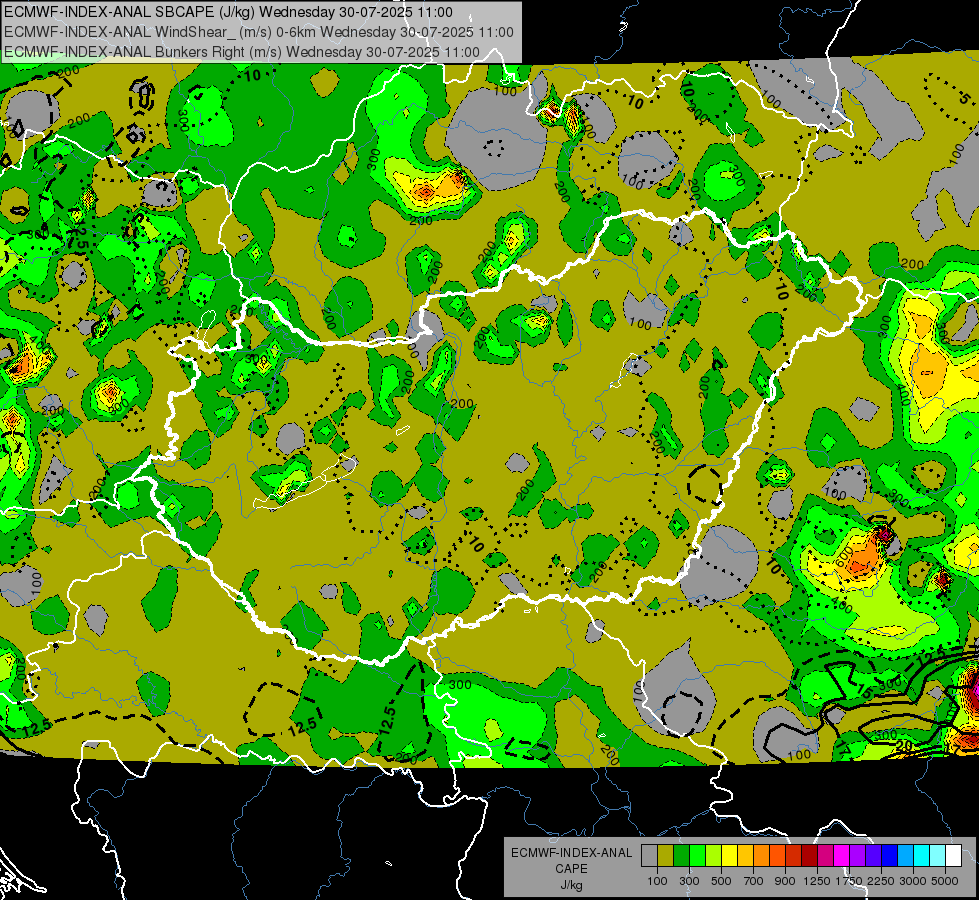Click the dark red legend swatch

810,856
